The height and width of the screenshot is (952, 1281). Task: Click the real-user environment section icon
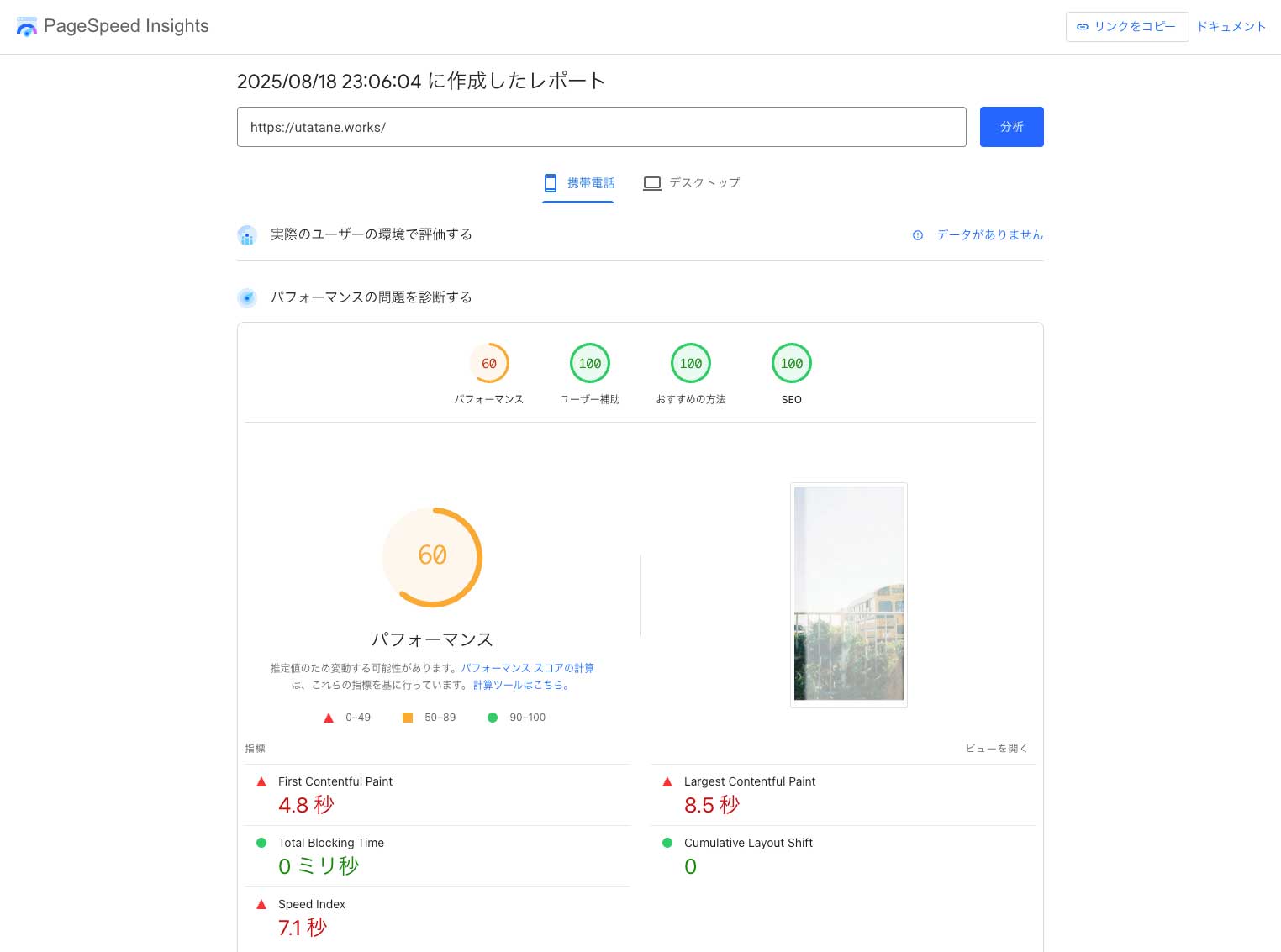click(247, 235)
